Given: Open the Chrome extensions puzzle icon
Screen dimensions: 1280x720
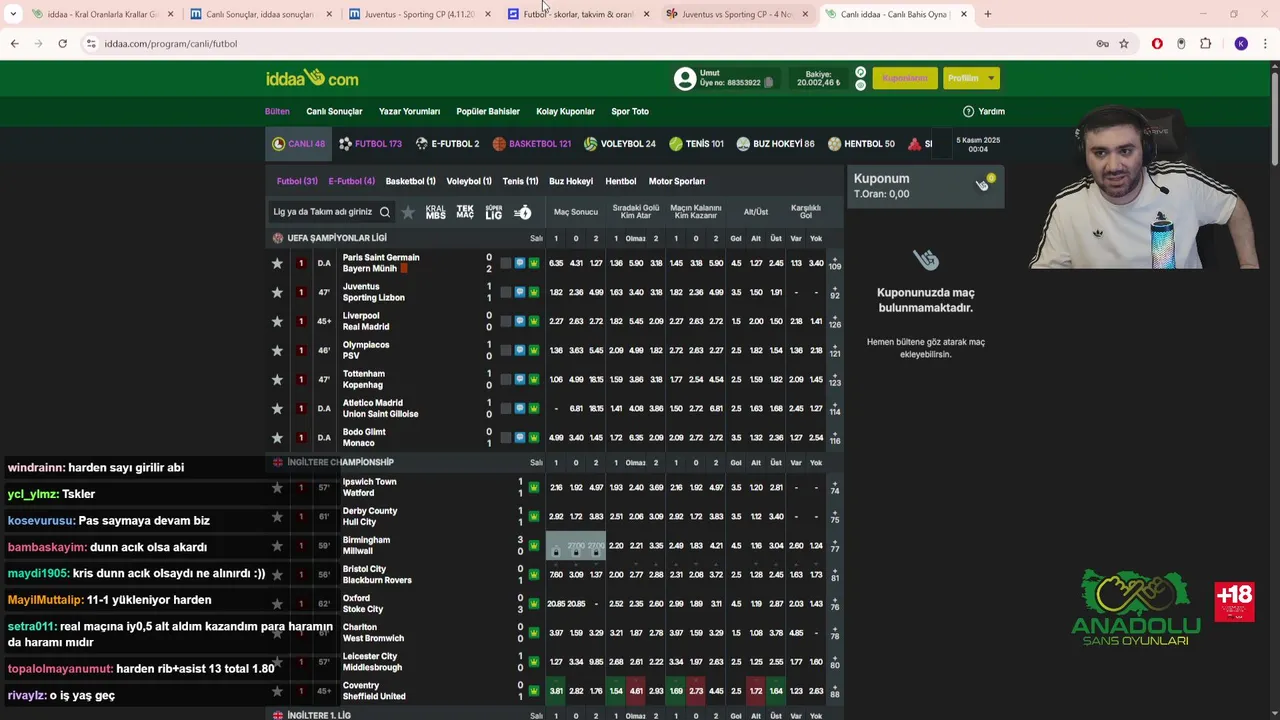Looking at the screenshot, I should 1205,44.
